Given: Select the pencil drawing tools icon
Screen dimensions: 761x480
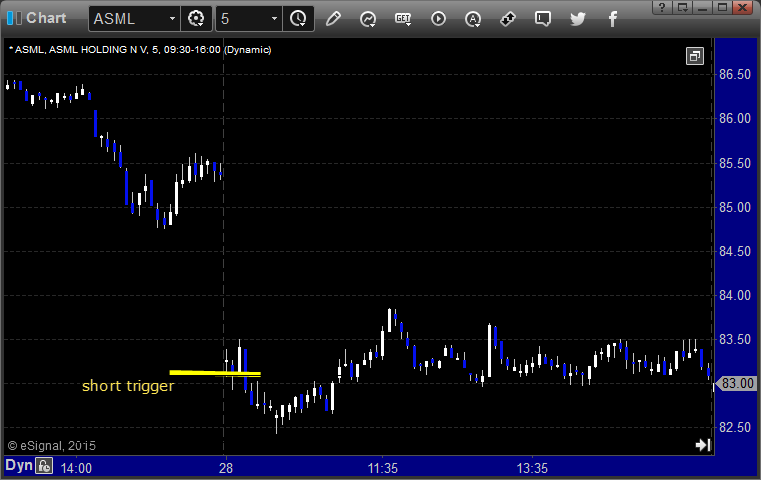Looking at the screenshot, I should 333,19.
